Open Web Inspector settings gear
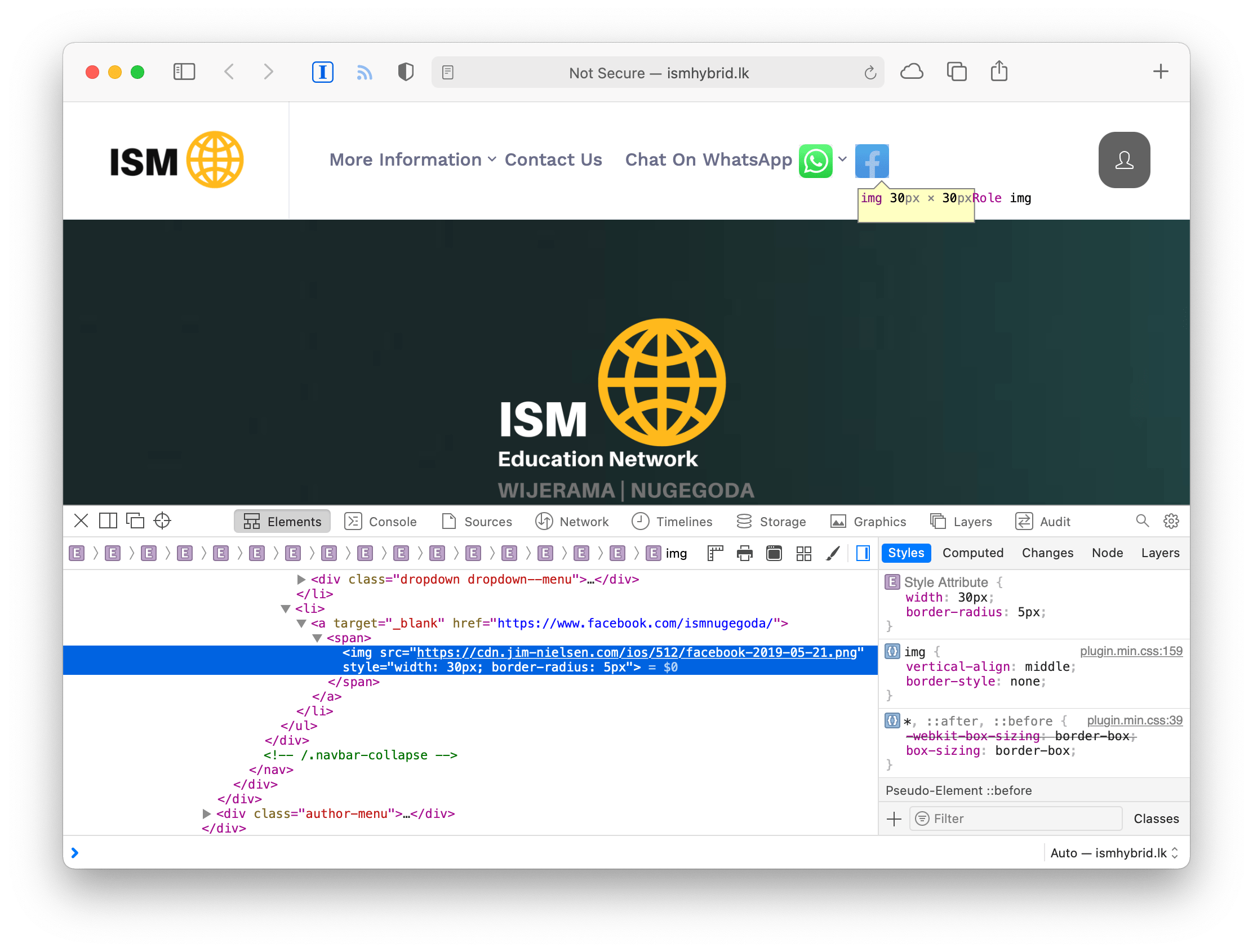Image resolution: width=1253 pixels, height=952 pixels. point(1171,521)
